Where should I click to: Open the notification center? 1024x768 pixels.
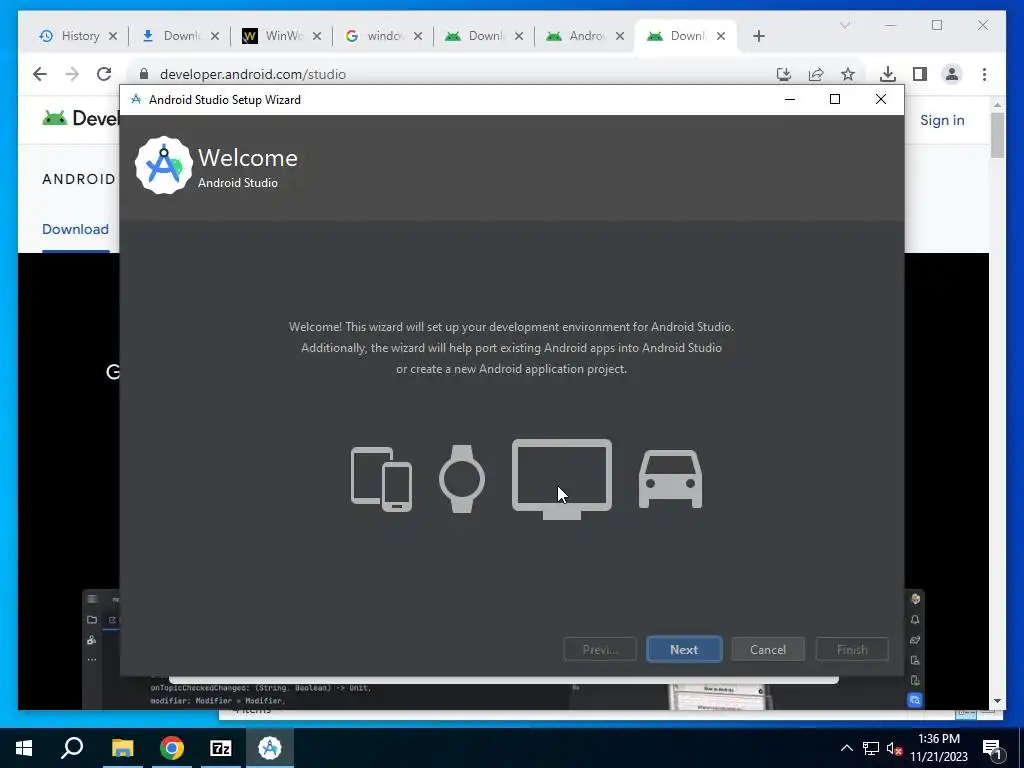[992, 748]
